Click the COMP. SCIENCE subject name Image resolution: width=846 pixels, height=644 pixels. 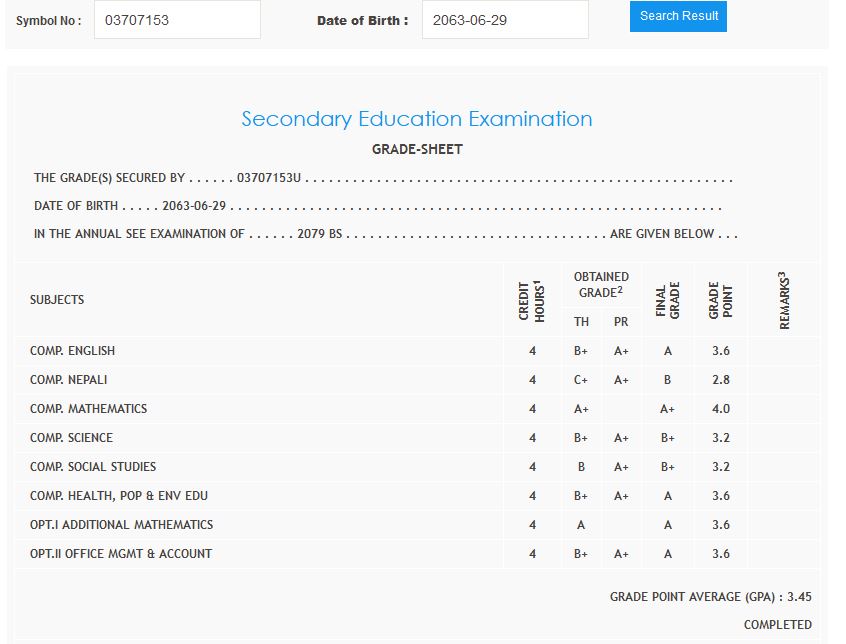click(72, 438)
